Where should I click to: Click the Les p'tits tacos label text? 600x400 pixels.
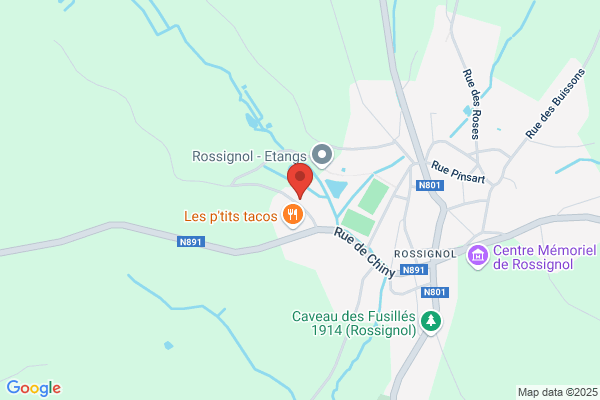pyautogui.click(x=231, y=216)
